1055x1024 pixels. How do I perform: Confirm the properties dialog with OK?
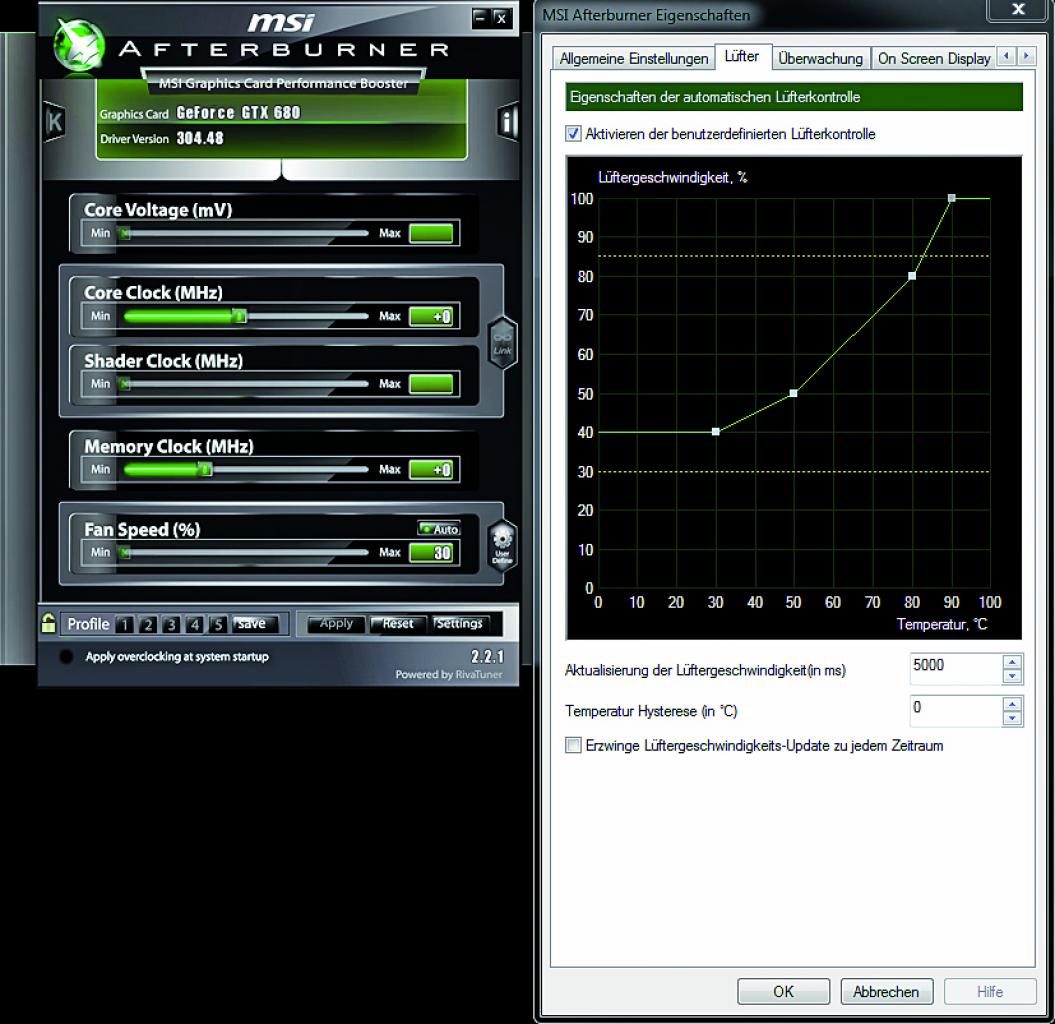pyautogui.click(x=783, y=991)
